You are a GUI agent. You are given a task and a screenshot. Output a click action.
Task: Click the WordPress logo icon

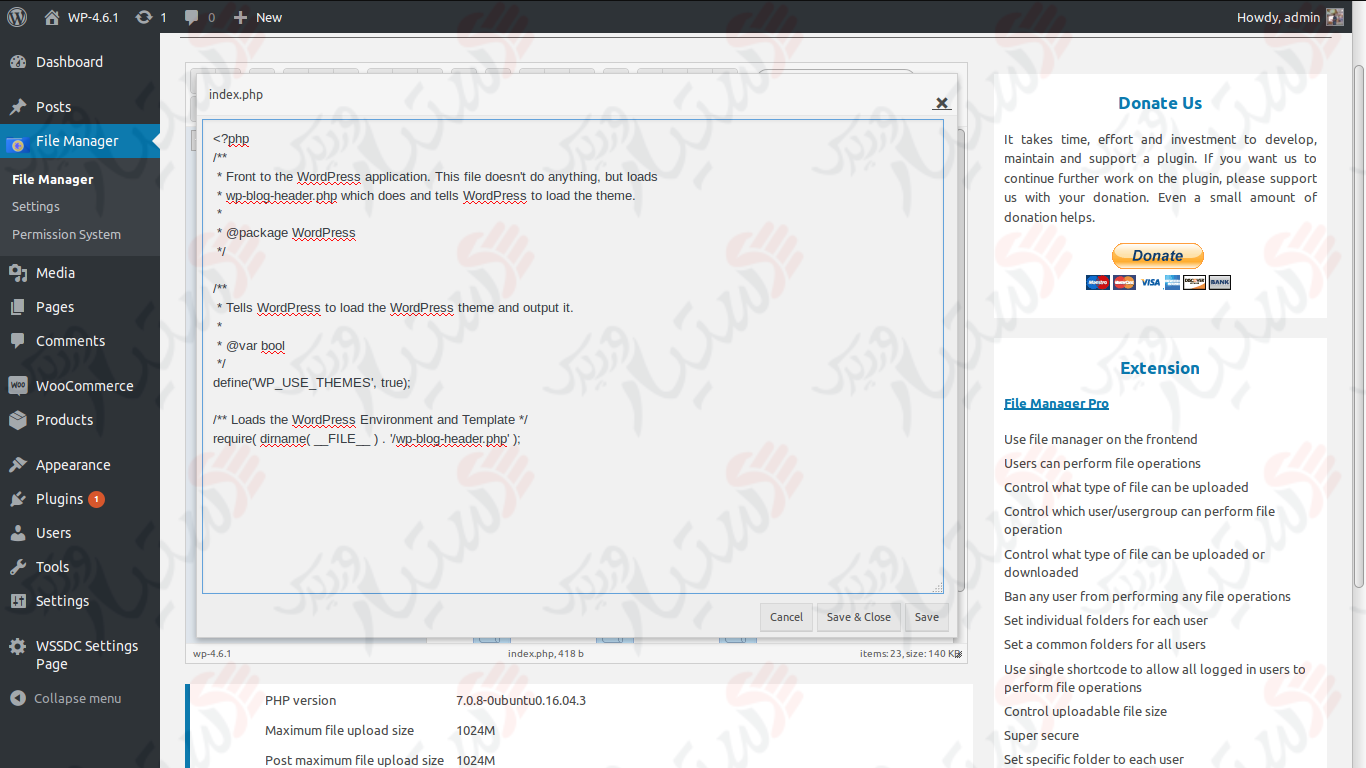click(x=17, y=17)
